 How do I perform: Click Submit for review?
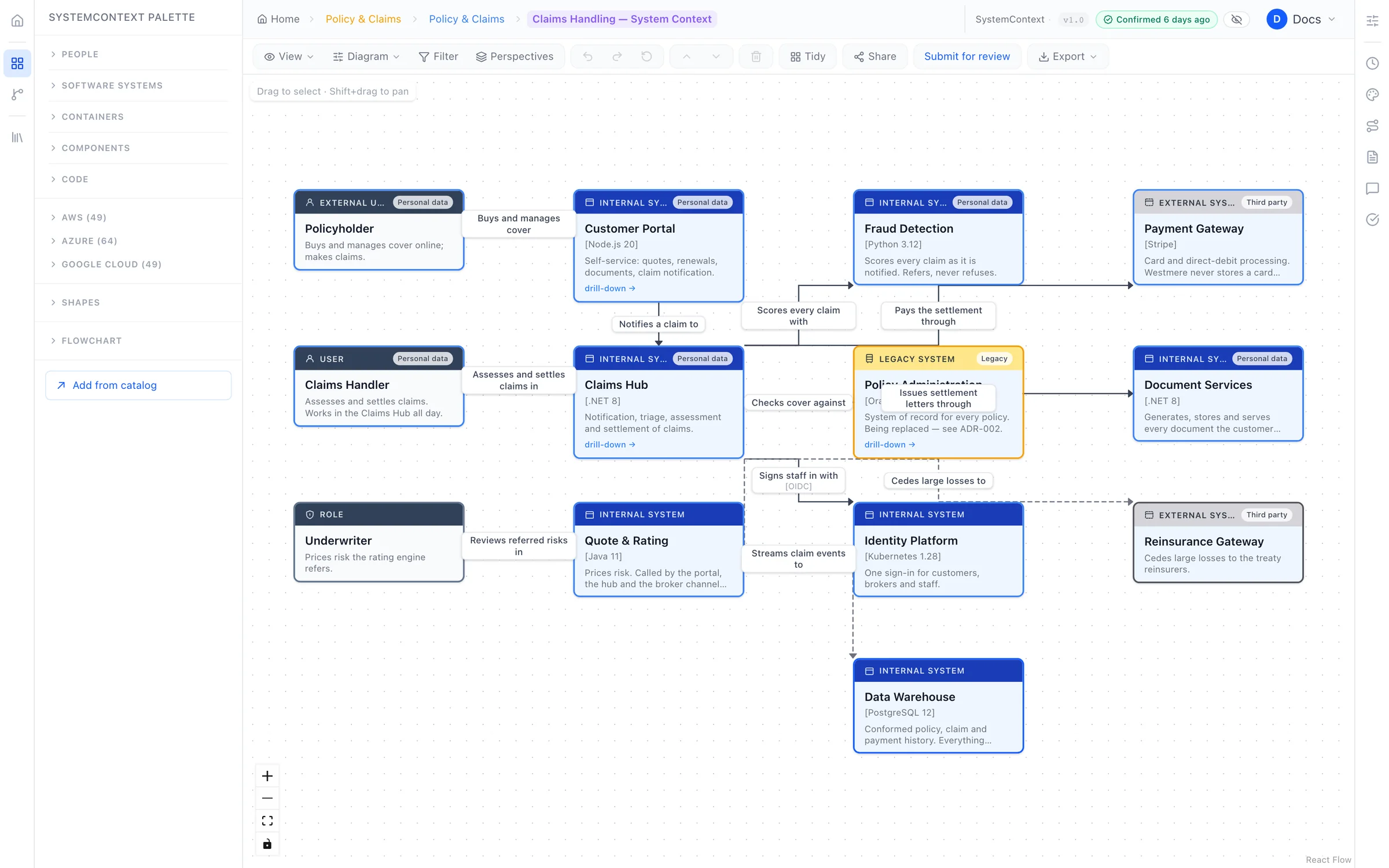pyautogui.click(x=967, y=57)
